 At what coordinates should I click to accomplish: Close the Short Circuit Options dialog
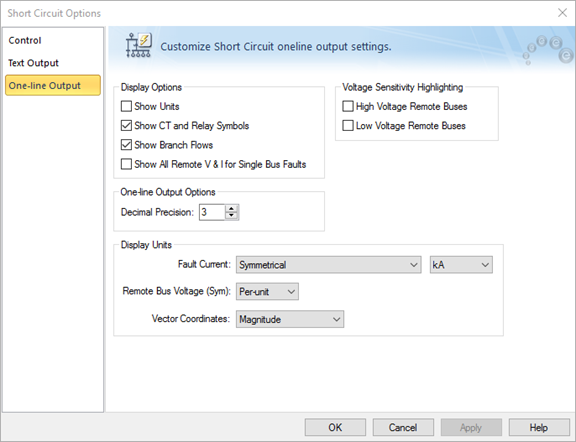pyautogui.click(x=562, y=13)
